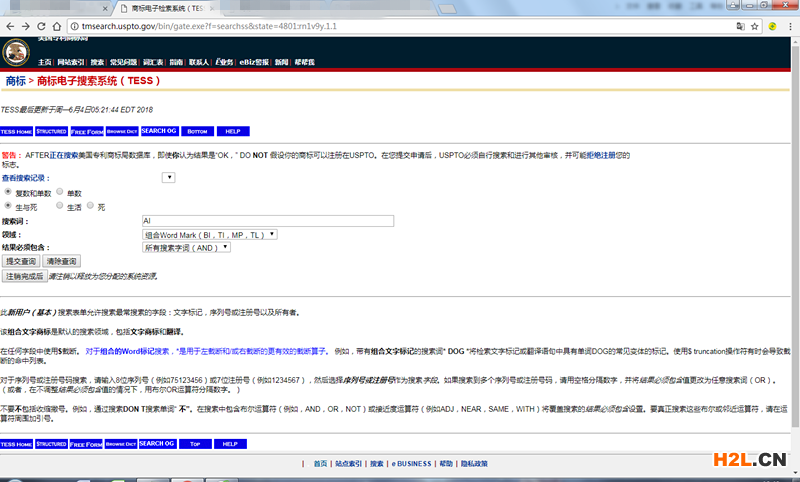Open 新闻 in the top navigation
This screenshot has height=482, width=800.
click(x=282, y=62)
